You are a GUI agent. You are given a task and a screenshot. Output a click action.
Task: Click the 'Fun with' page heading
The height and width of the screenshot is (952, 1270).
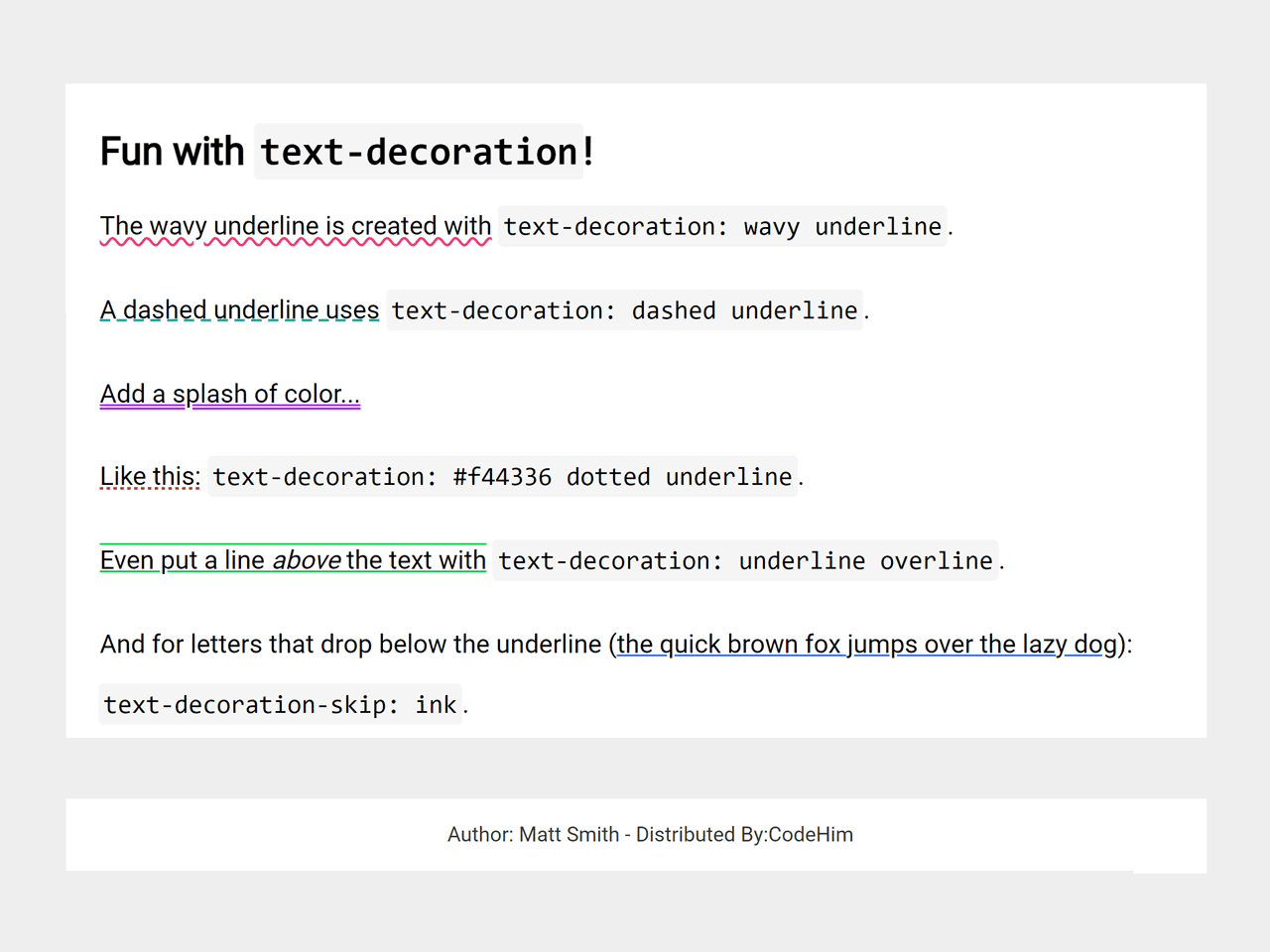point(173,151)
